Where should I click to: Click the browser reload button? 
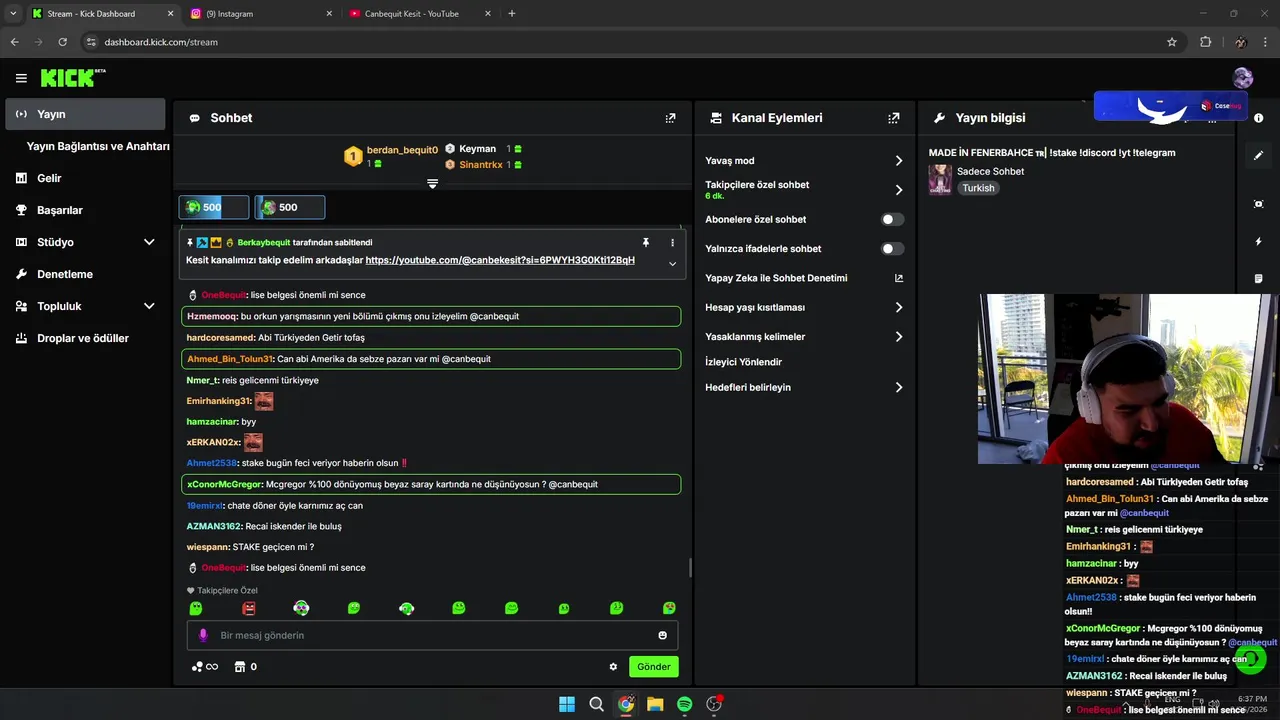(x=62, y=42)
